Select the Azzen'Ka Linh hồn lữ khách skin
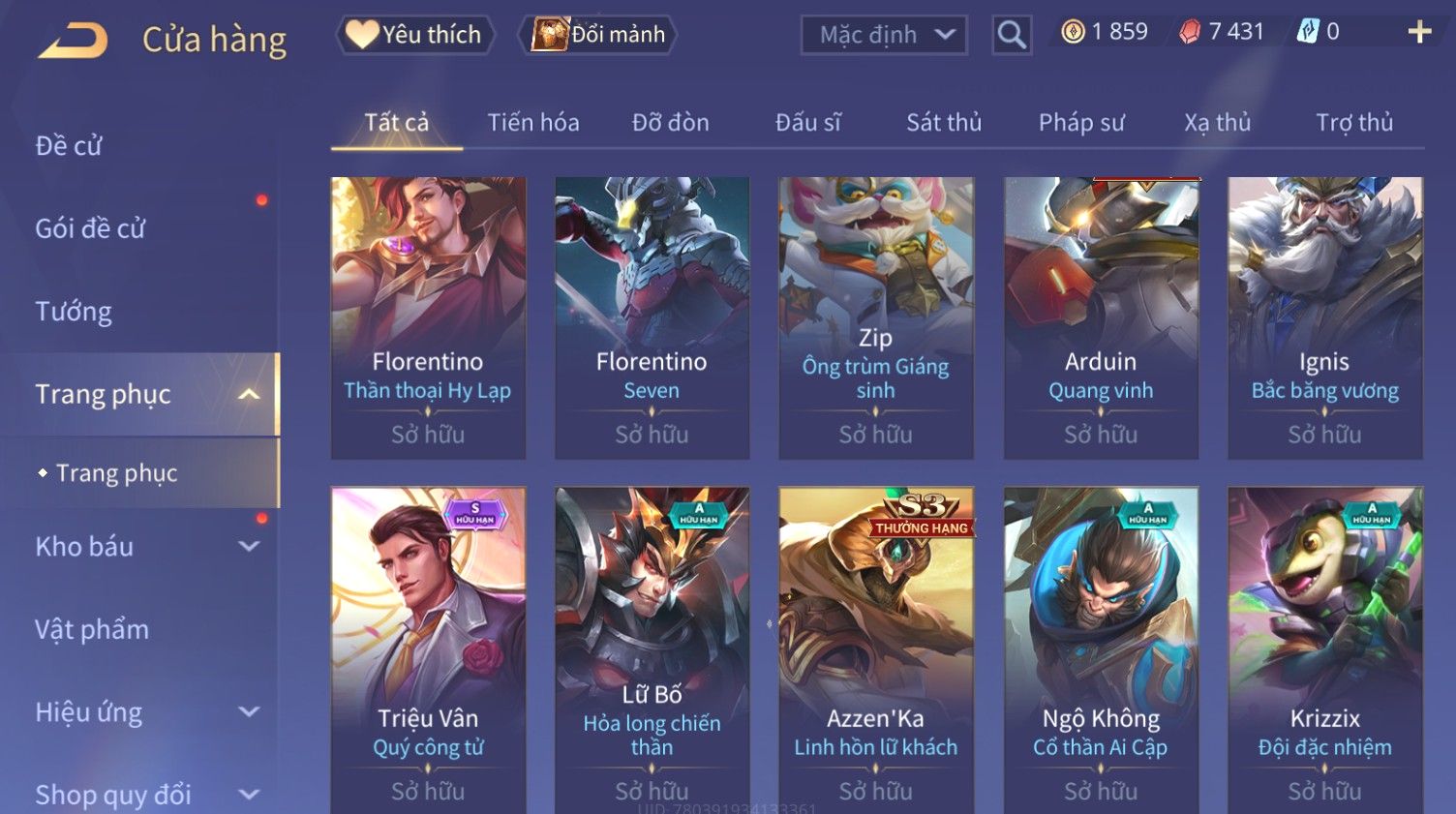 (x=876, y=650)
